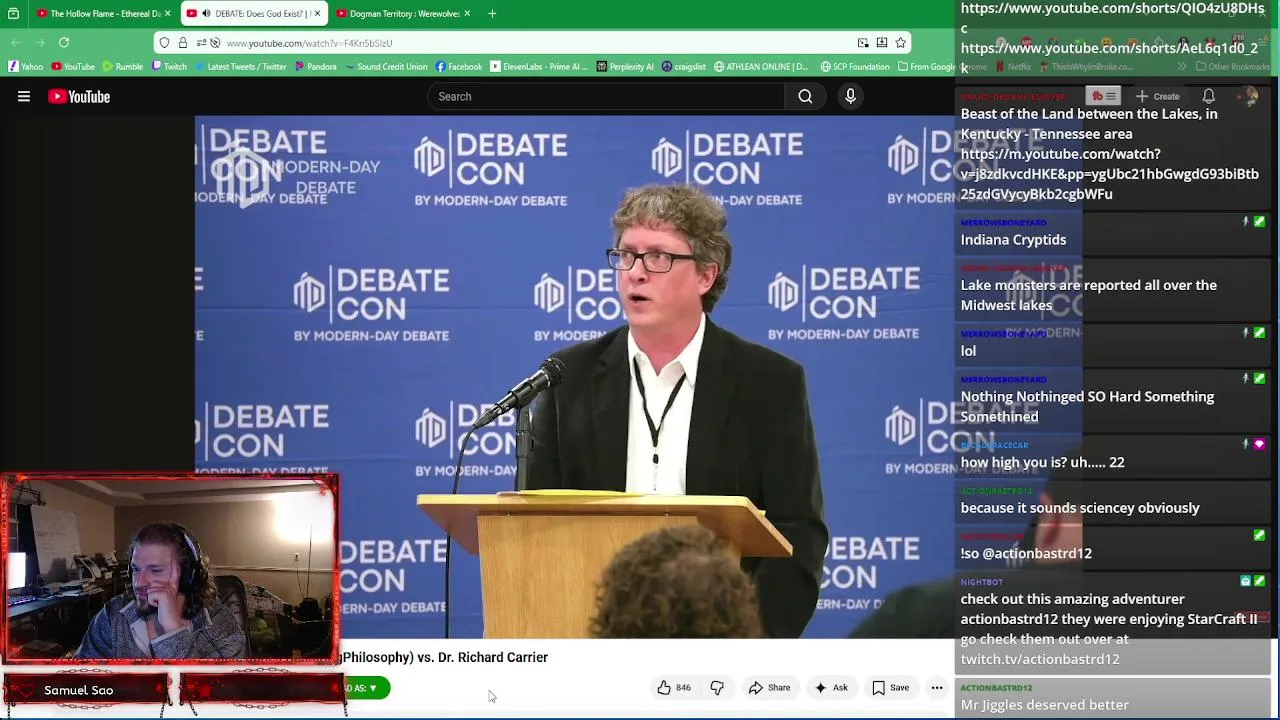Viewport: 1280px width, 720px height.
Task: Open tracking protection shield panel
Action: (165, 43)
